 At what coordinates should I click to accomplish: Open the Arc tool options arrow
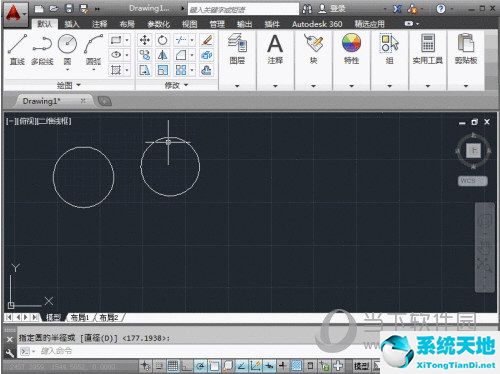tap(93, 70)
